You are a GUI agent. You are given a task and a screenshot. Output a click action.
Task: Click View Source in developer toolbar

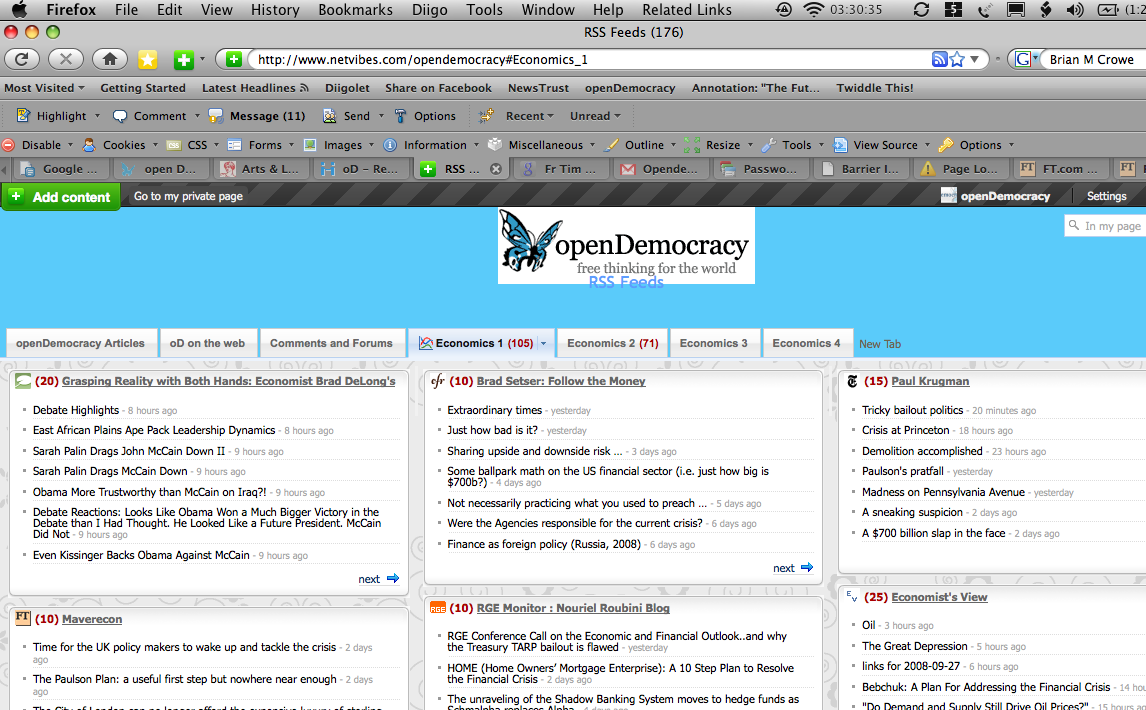pos(876,145)
